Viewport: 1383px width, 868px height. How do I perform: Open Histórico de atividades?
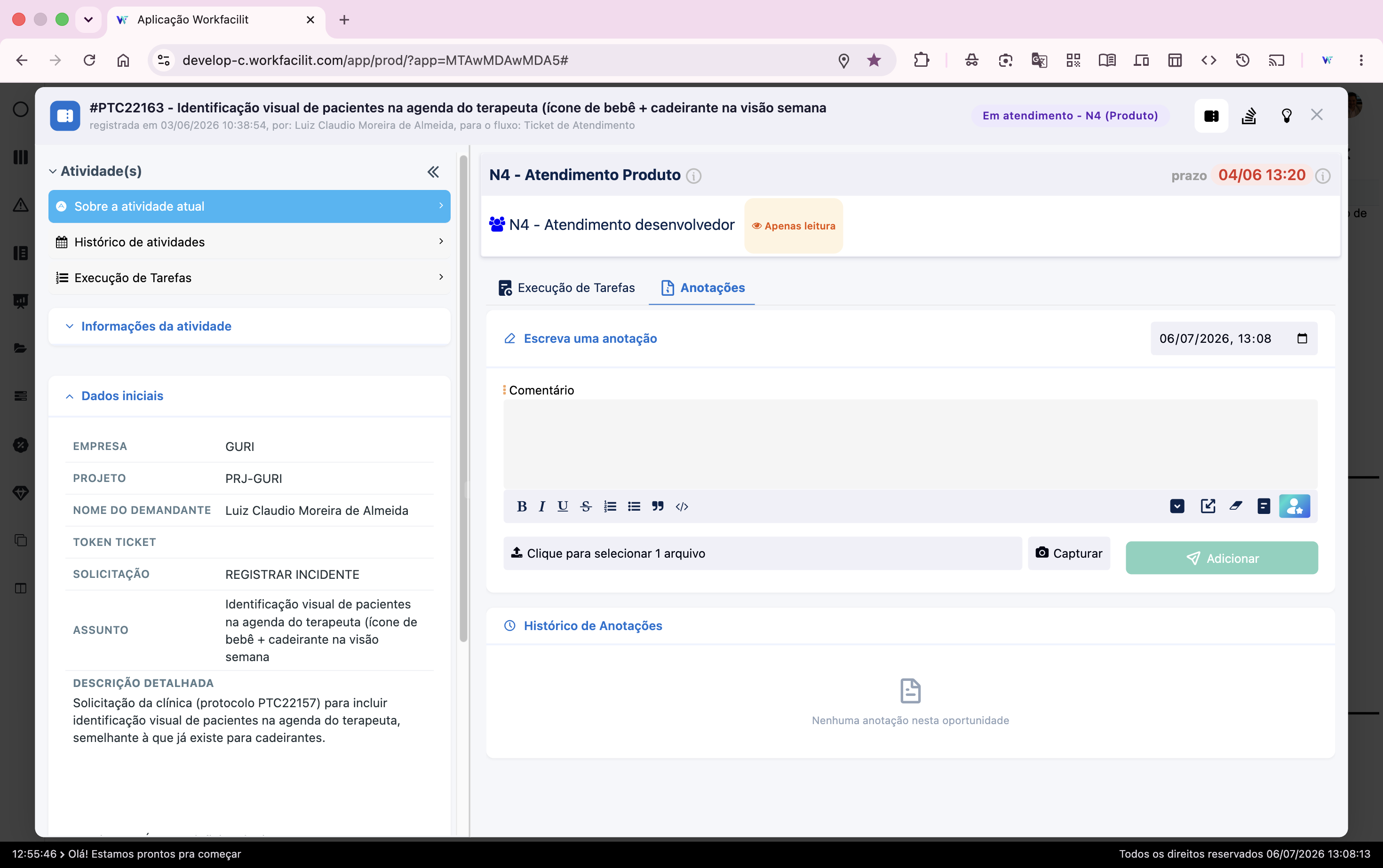point(249,242)
